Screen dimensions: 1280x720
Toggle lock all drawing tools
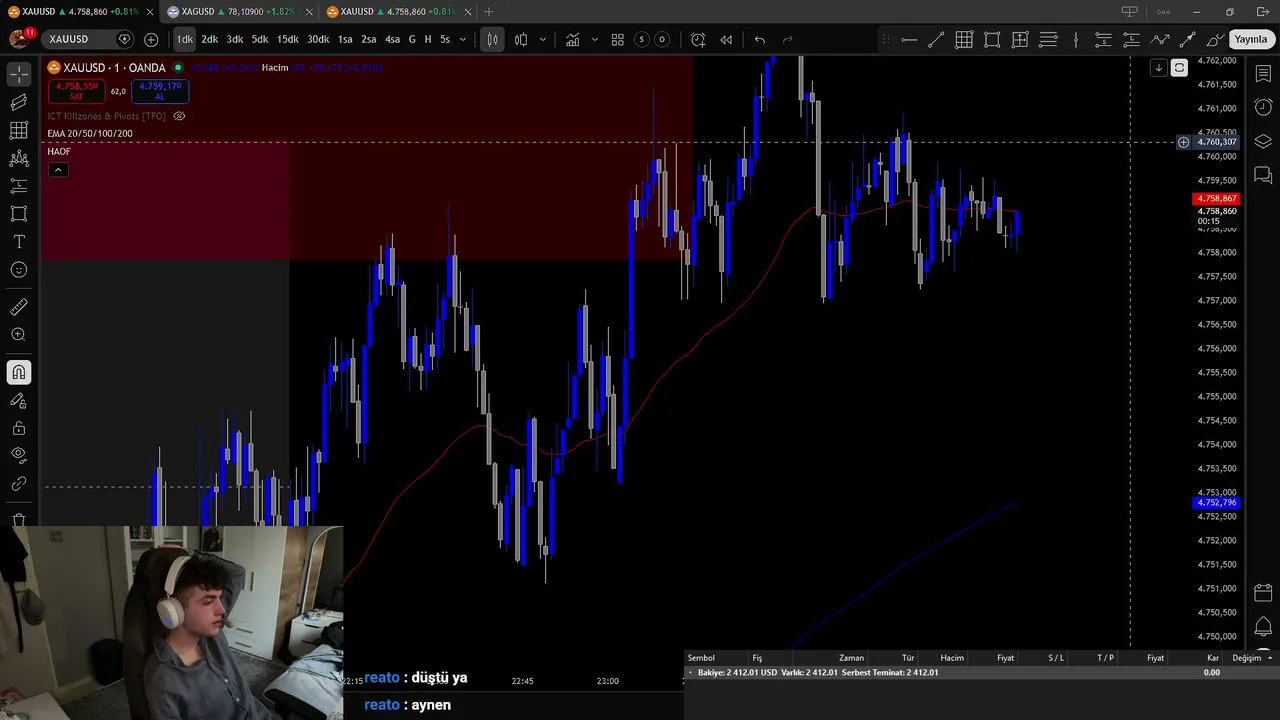point(19,428)
